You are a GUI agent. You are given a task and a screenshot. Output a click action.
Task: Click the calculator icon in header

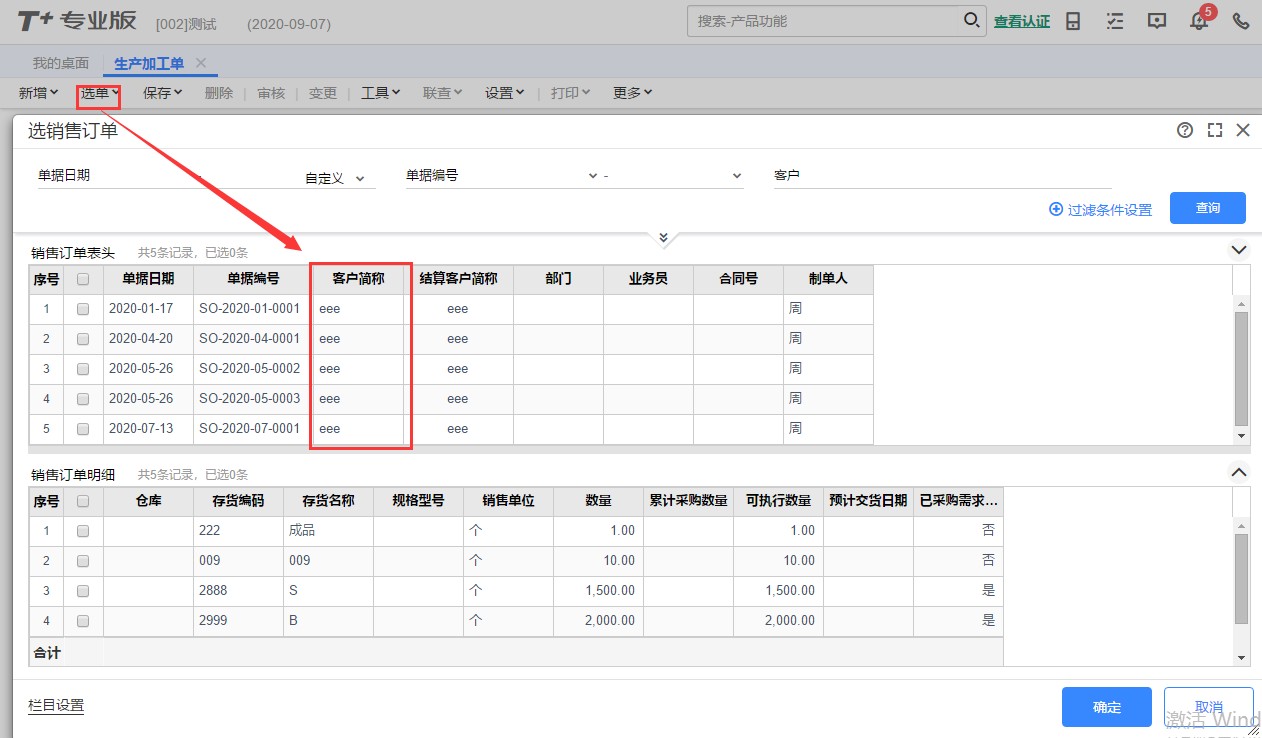tap(1073, 21)
